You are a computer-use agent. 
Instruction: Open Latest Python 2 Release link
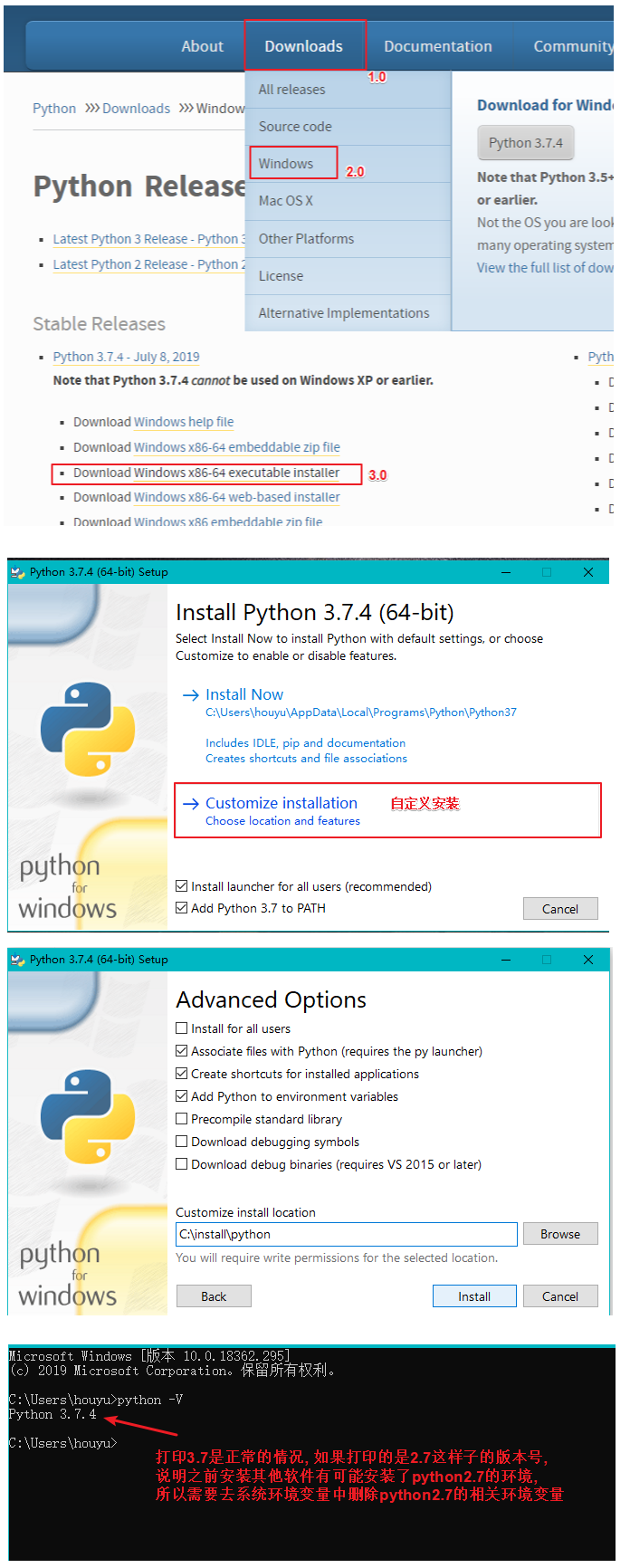(x=148, y=264)
